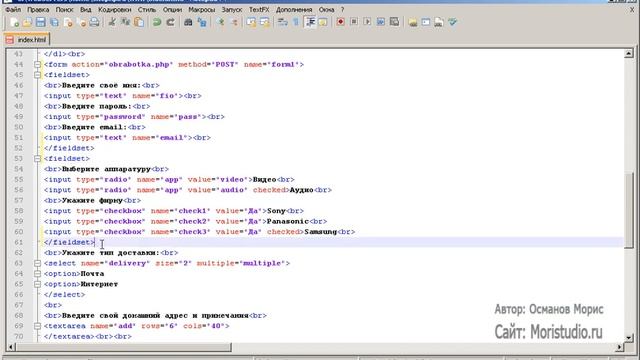Click the text 'Интернет' on line 65
The height and width of the screenshot is (360, 640).
tap(99, 284)
